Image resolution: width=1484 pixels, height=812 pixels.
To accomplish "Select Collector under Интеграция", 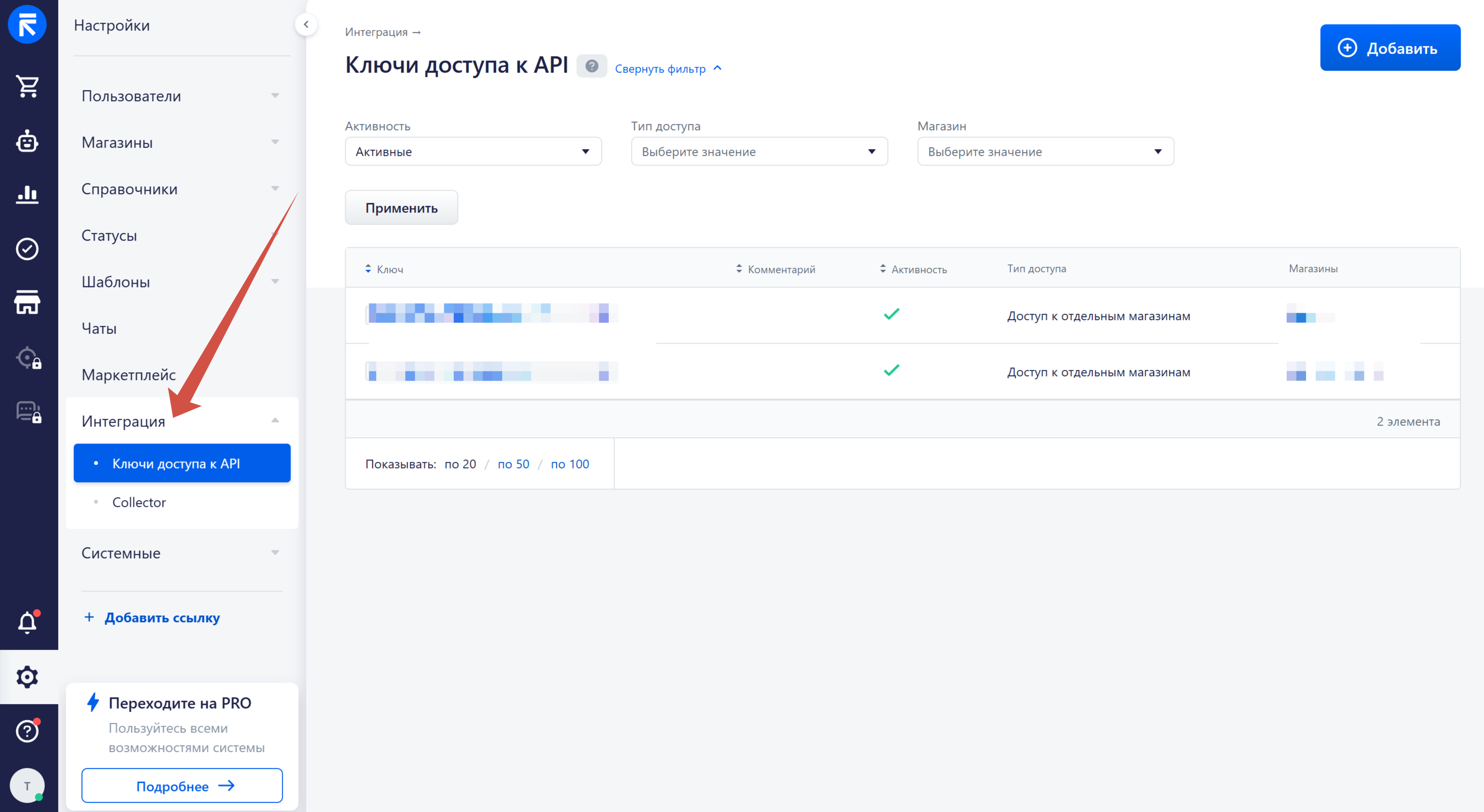I will [x=139, y=502].
